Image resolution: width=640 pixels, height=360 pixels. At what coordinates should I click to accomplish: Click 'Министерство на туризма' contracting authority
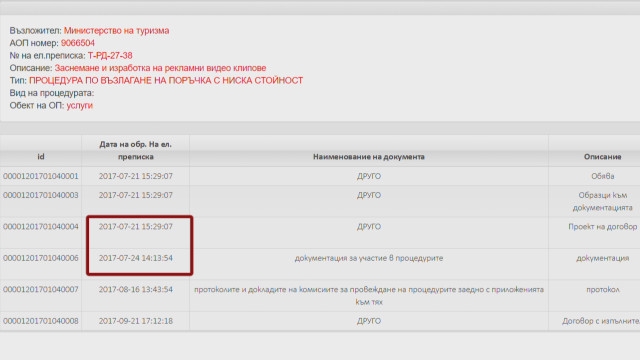(116, 31)
